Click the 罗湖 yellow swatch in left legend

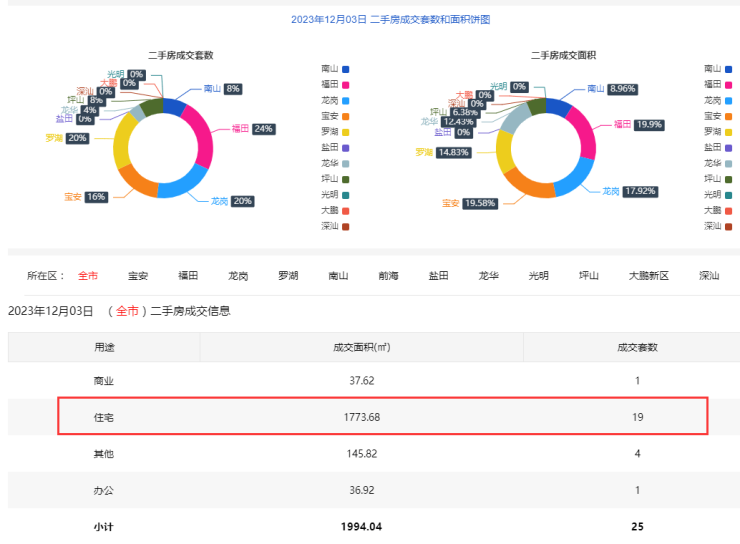346,132
